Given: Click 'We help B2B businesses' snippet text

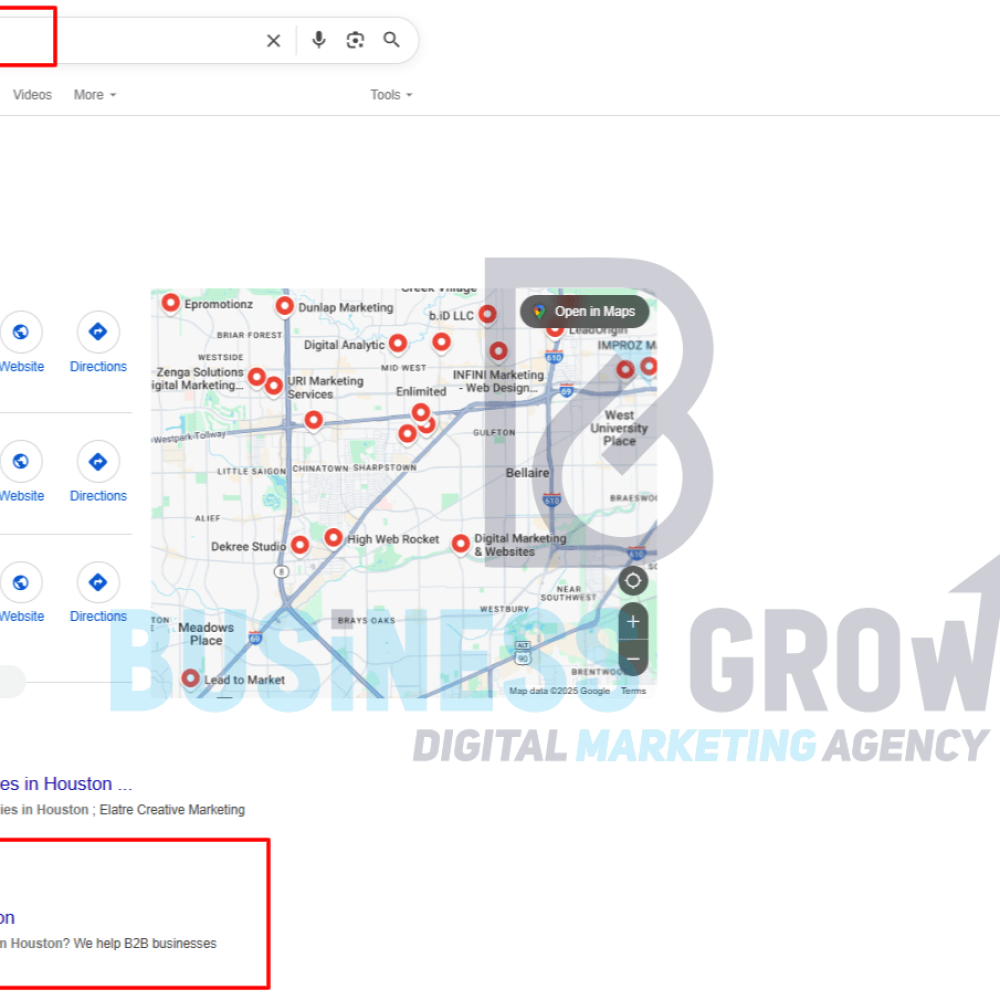Looking at the screenshot, I should tap(145, 943).
